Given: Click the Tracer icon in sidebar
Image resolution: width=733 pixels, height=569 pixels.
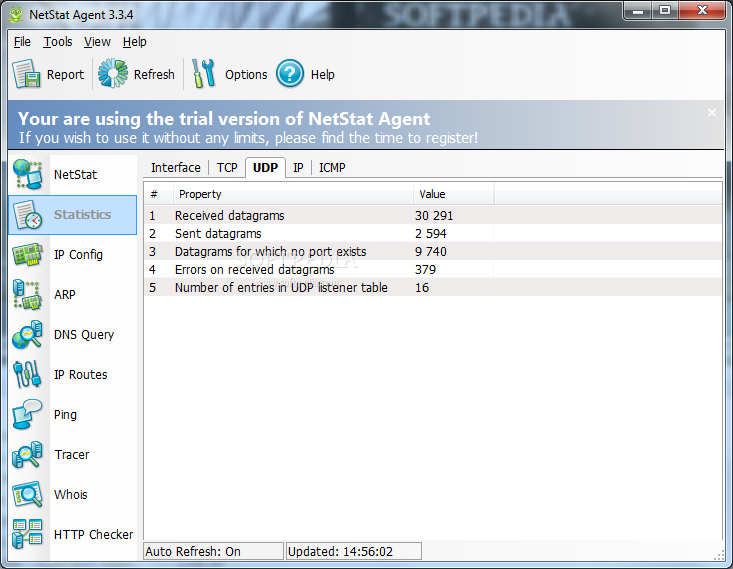Looking at the screenshot, I should (x=28, y=454).
